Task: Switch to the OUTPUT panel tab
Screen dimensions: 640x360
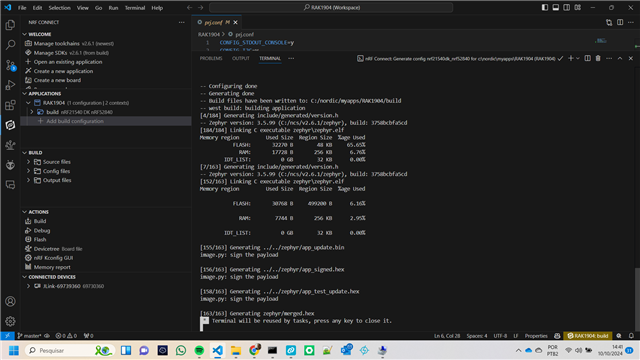Action: [x=241, y=58]
